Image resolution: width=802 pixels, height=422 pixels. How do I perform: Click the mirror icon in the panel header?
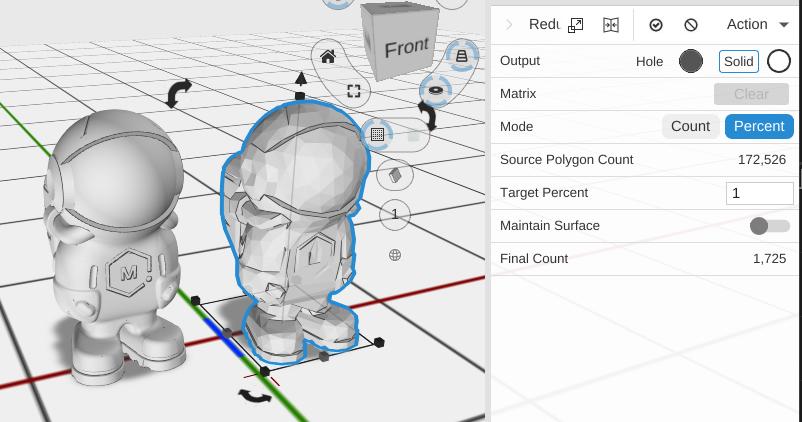(610, 25)
